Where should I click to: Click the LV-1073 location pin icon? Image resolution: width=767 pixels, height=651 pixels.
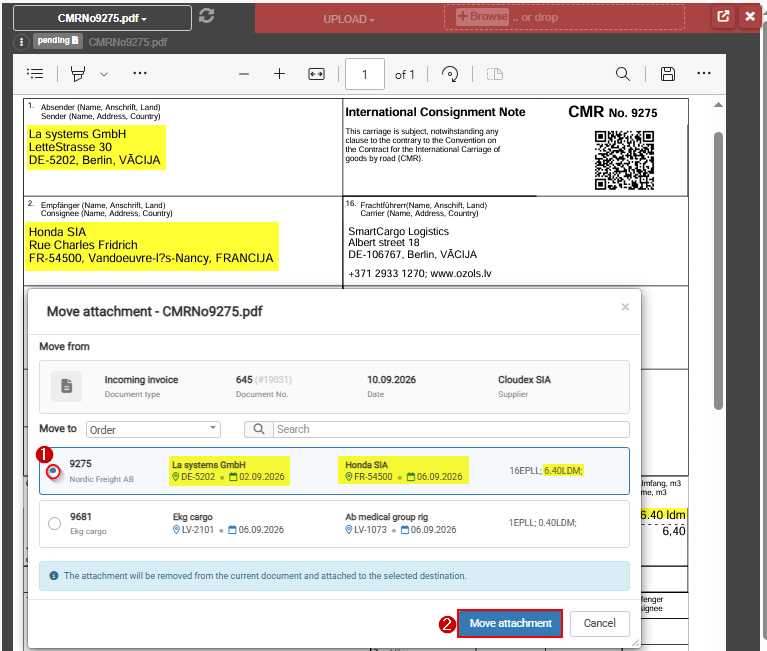coord(349,530)
